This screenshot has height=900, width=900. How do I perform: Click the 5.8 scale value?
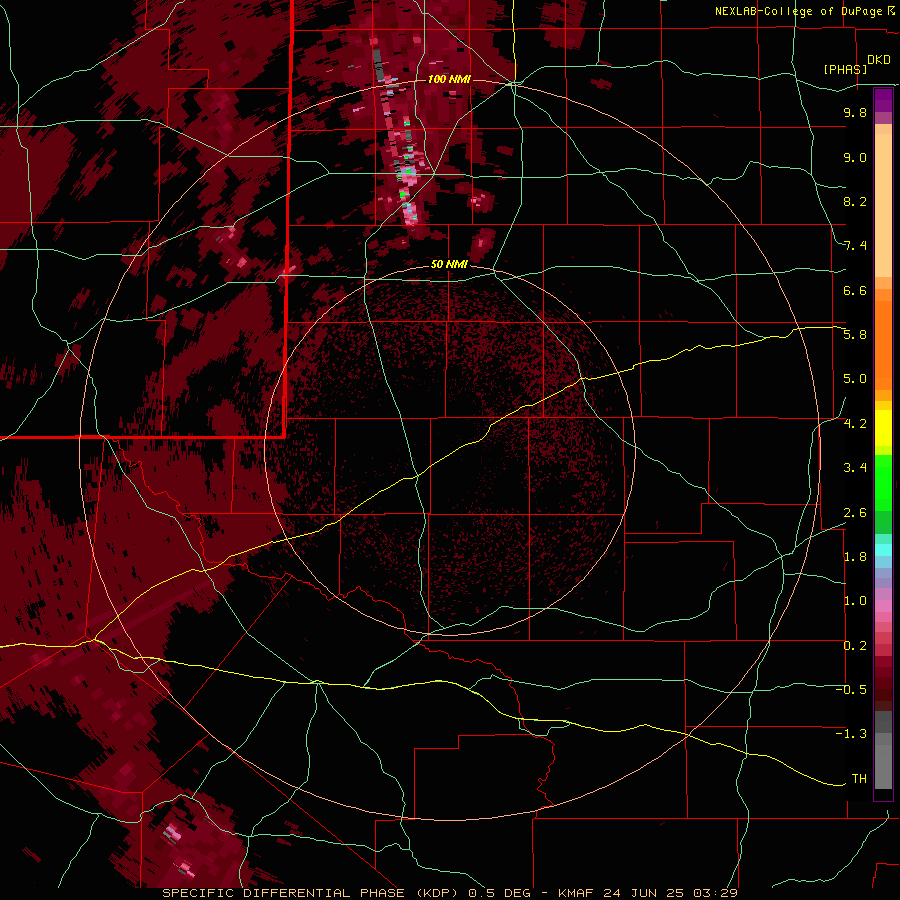(855, 335)
